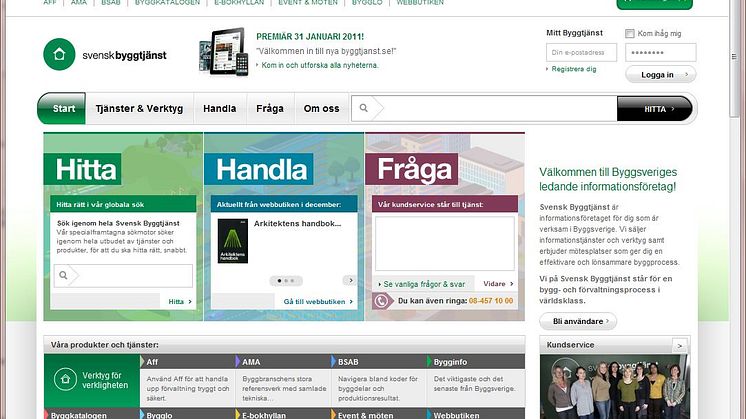Open the Om oss menu item
The image size is (746, 419).
coord(322,108)
